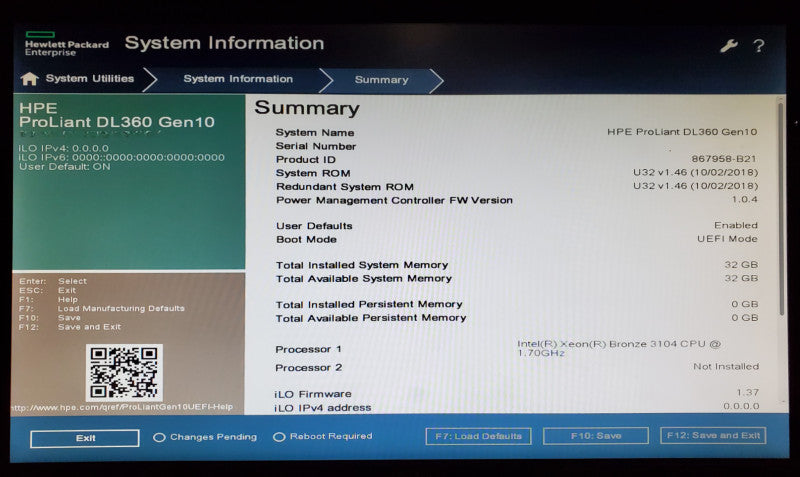Click Total Available Persistent Memory value 0 GB
Image resolution: width=800 pixels, height=477 pixels.
click(x=745, y=317)
